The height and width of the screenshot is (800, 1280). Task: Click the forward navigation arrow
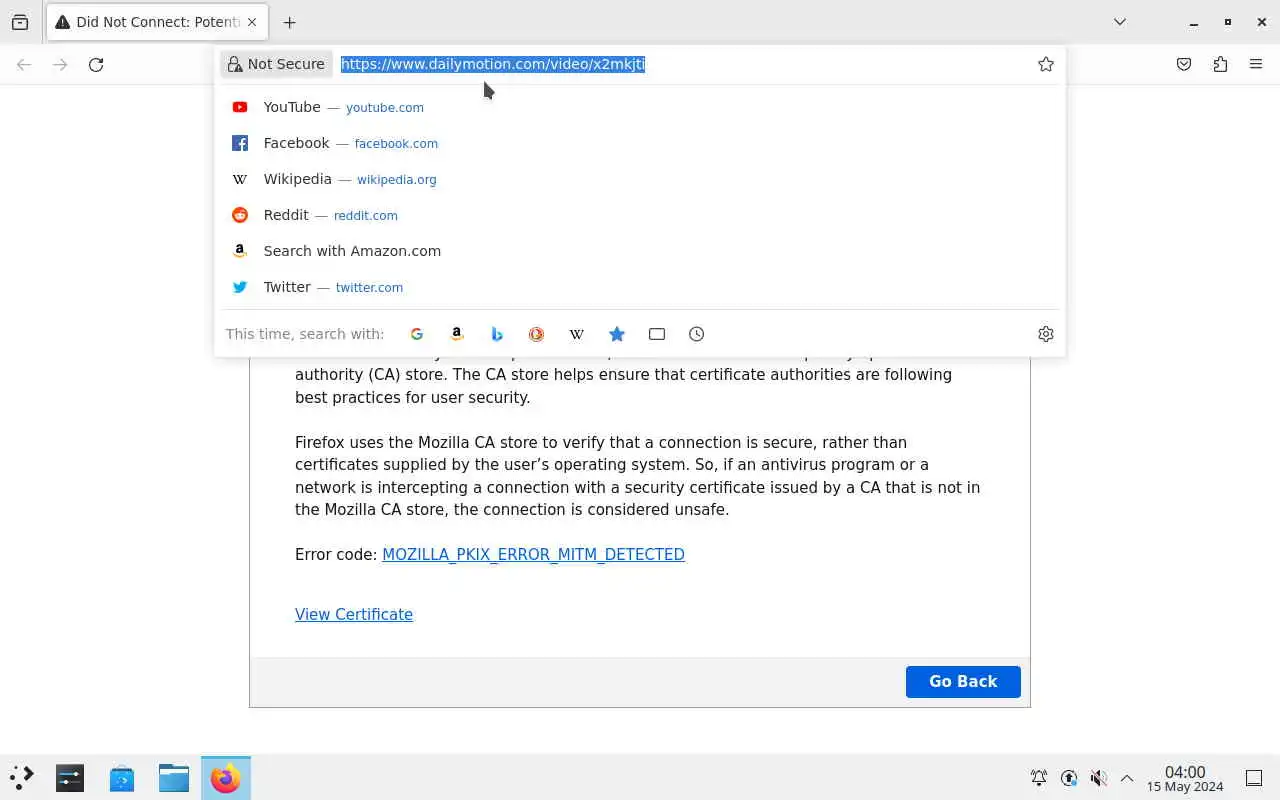[60, 64]
